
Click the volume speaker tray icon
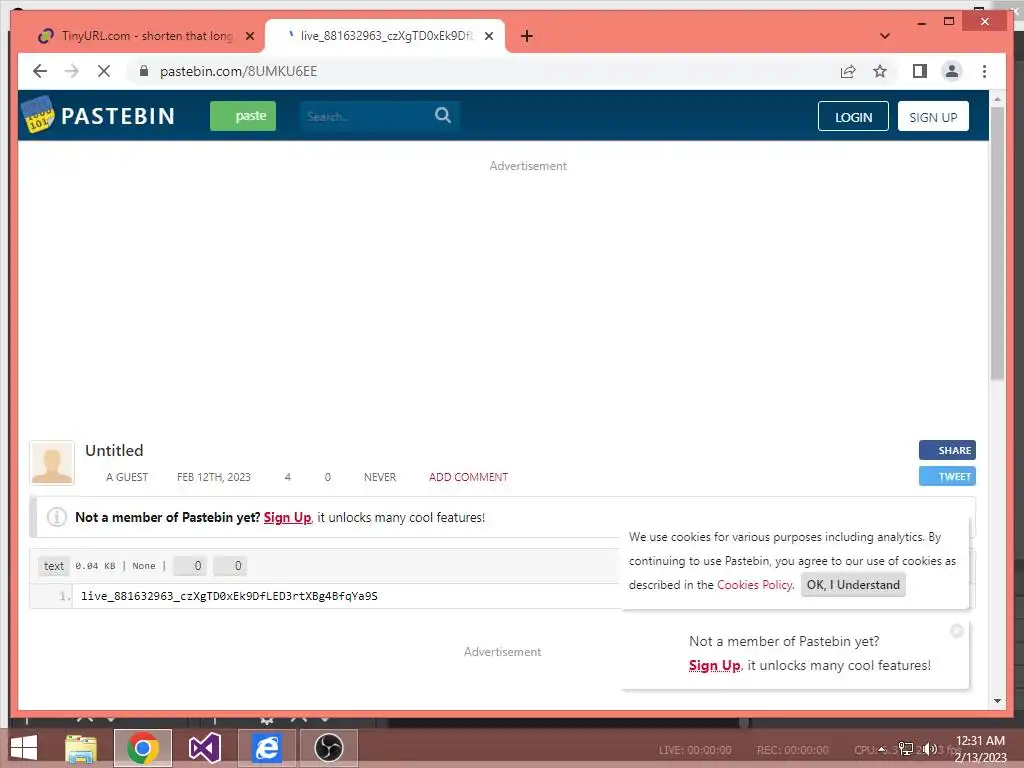(929, 749)
